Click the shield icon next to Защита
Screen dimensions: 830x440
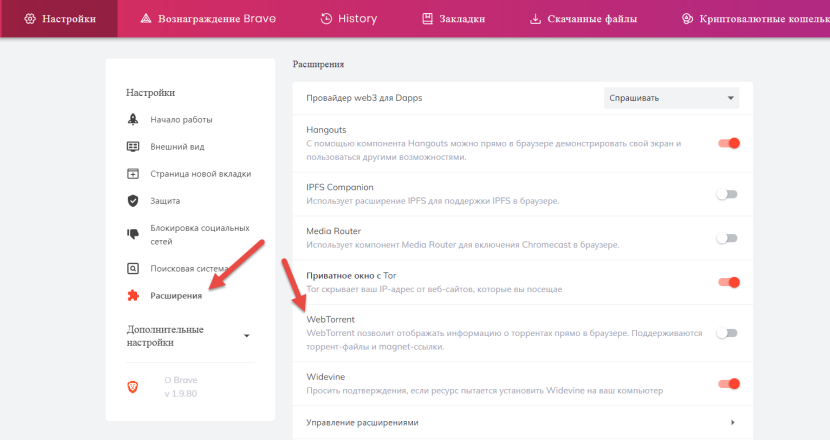(x=133, y=201)
